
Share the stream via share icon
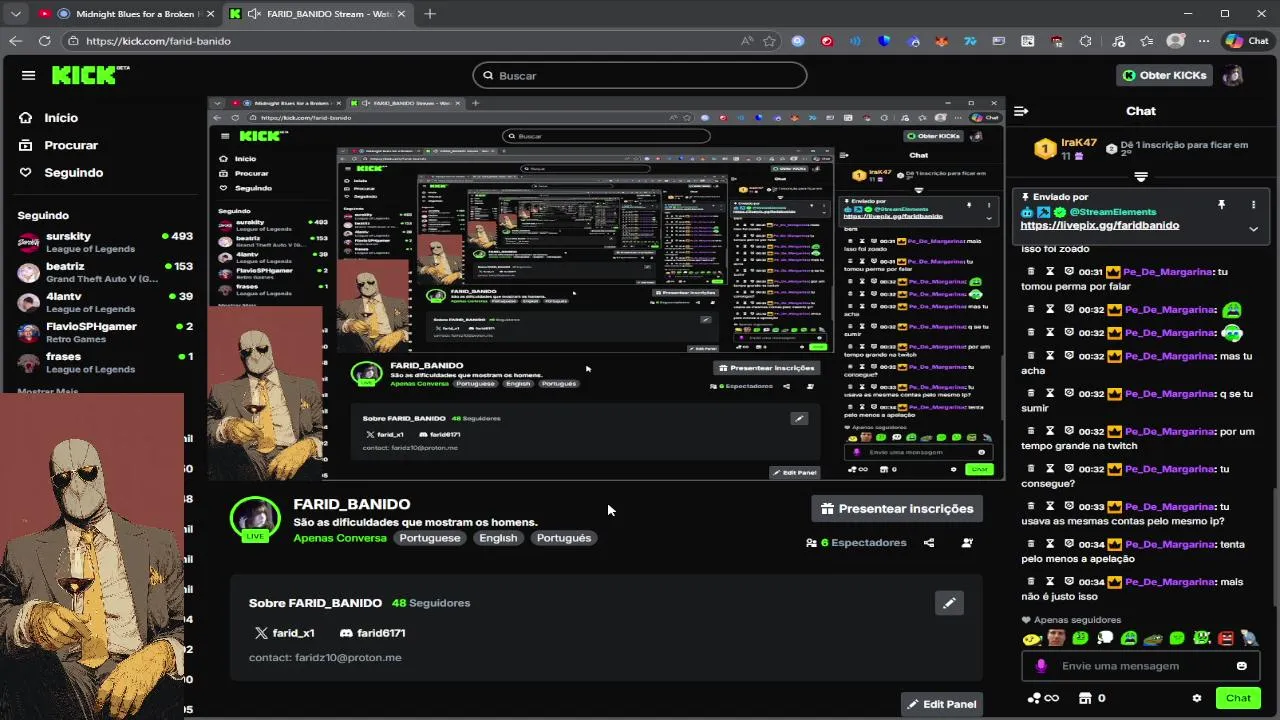click(x=929, y=543)
